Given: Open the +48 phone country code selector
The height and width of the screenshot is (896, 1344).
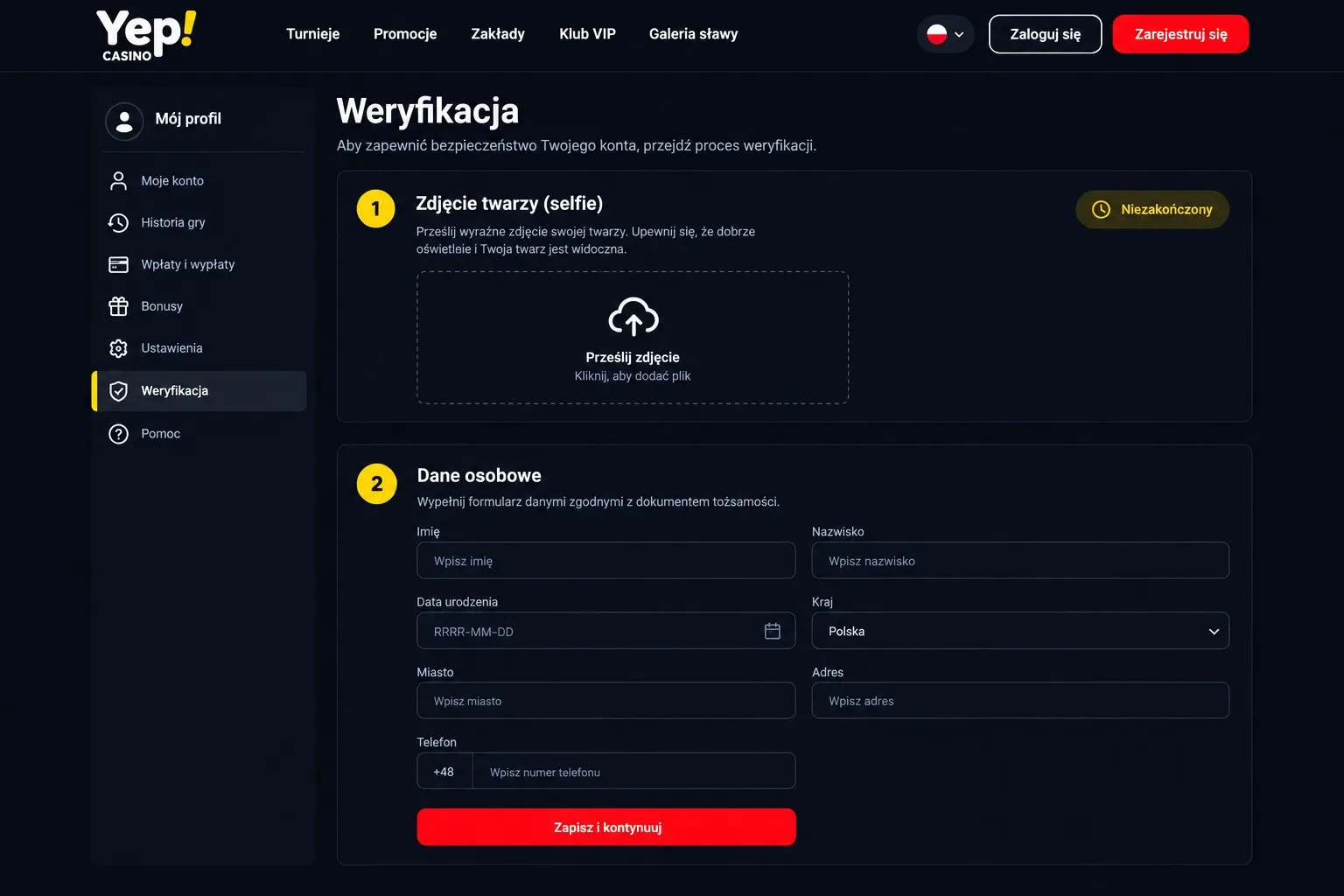Looking at the screenshot, I should tap(444, 772).
